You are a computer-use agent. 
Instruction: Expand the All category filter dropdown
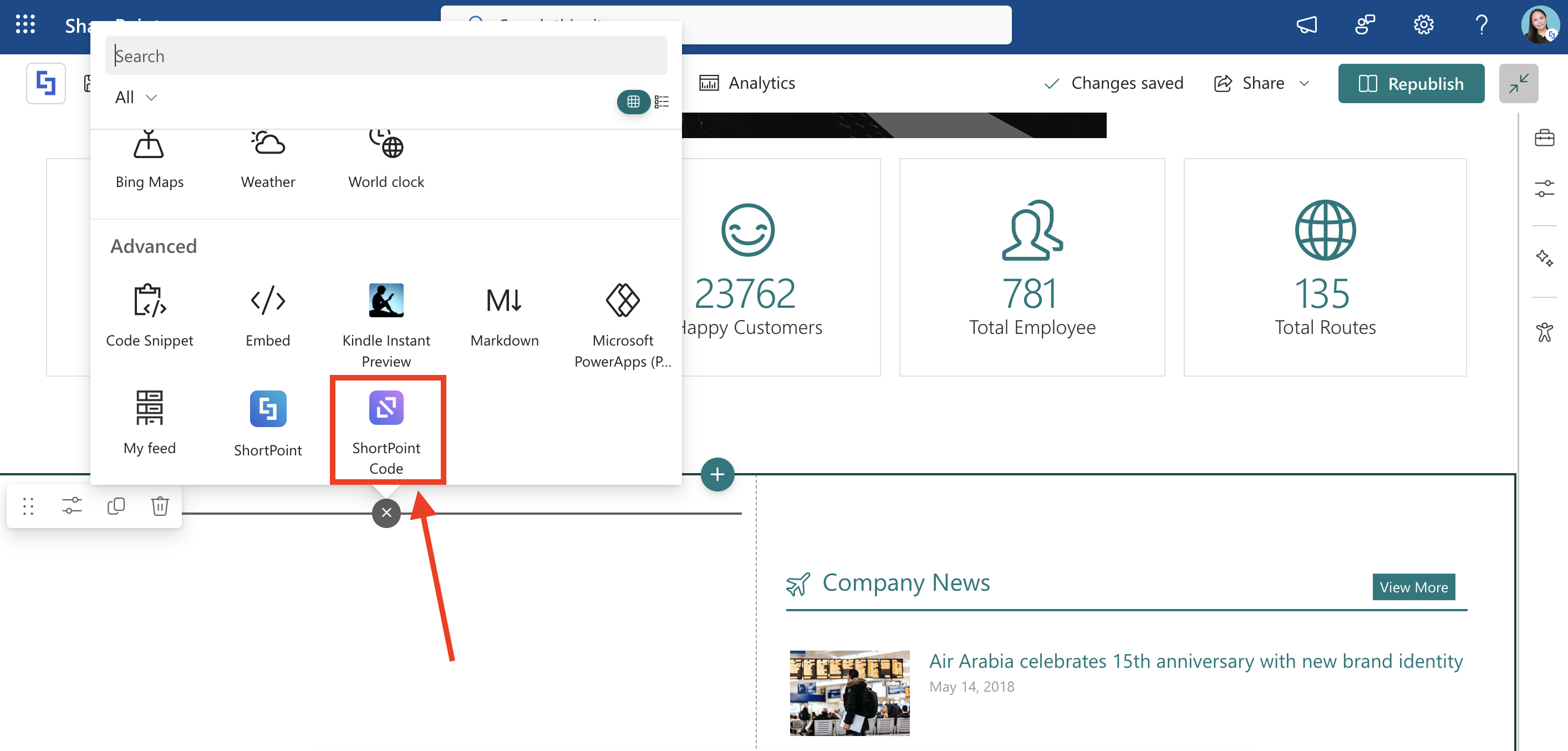click(136, 98)
